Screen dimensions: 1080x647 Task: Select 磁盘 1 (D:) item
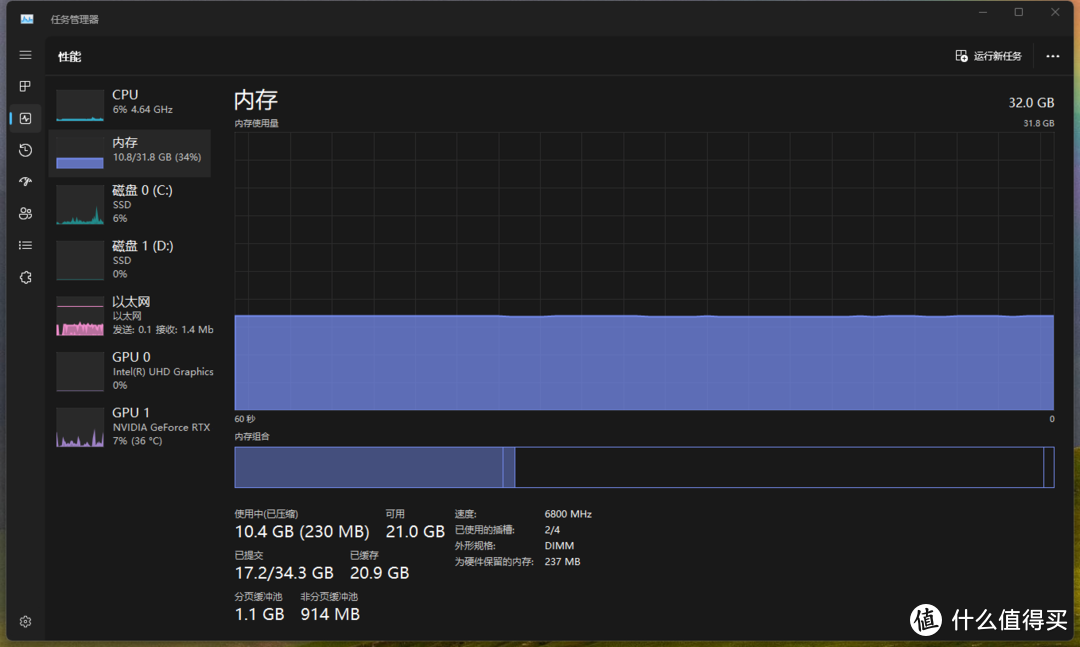point(131,260)
